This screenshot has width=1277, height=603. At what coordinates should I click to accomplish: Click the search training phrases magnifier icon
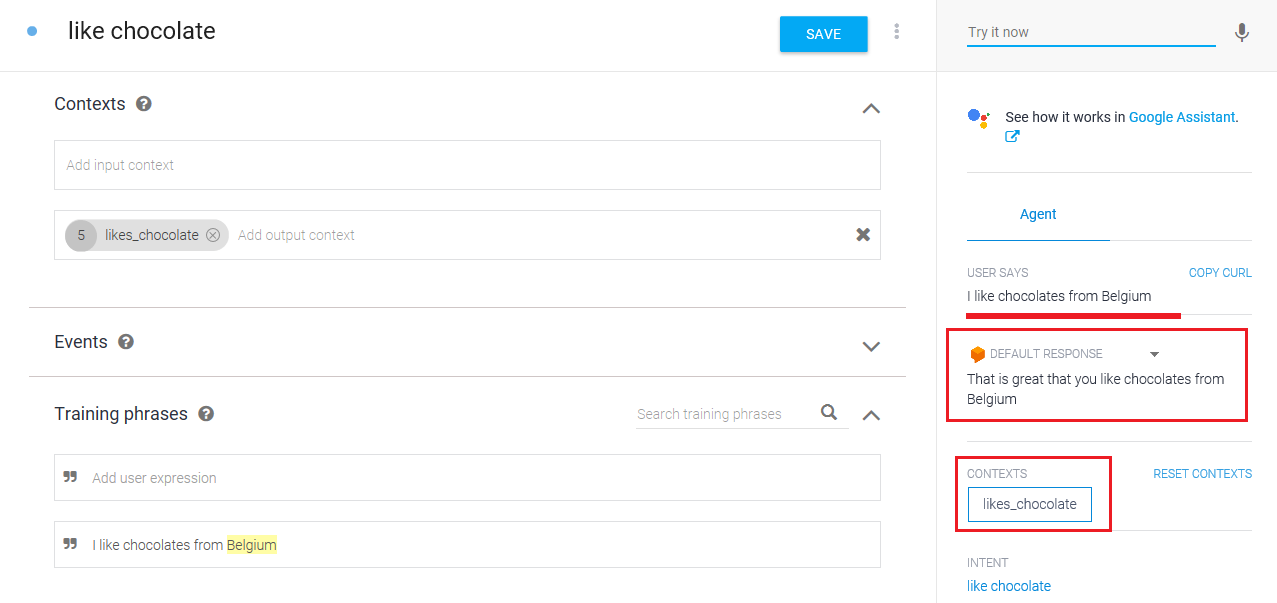click(829, 413)
